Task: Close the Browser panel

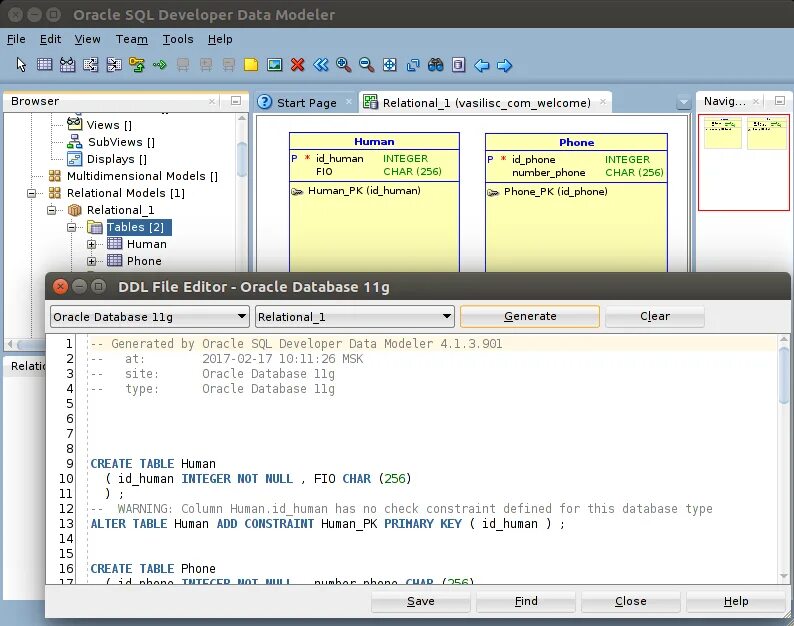Action: point(212,101)
